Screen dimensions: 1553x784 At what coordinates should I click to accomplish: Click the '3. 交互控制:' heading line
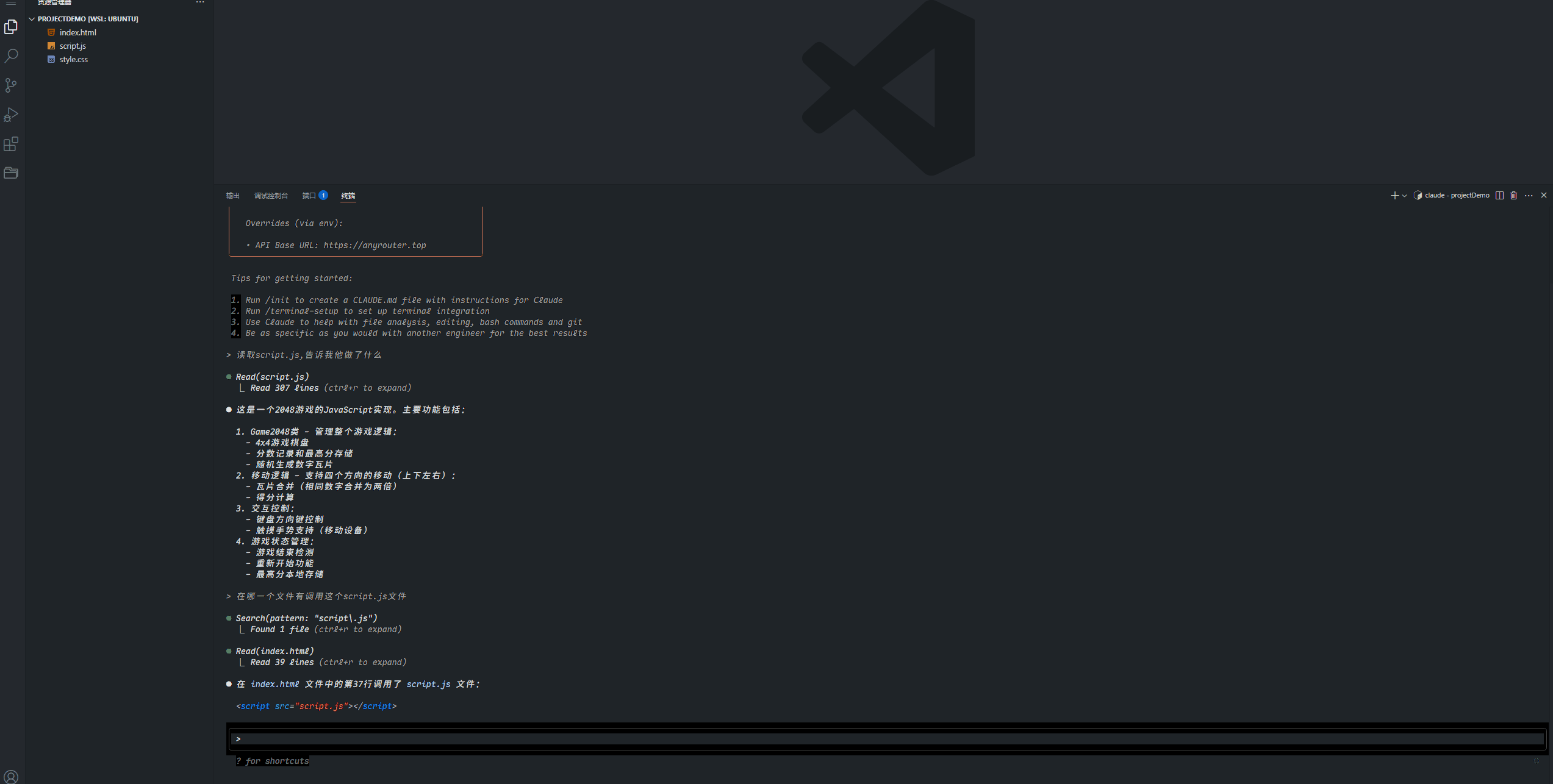tap(265, 508)
